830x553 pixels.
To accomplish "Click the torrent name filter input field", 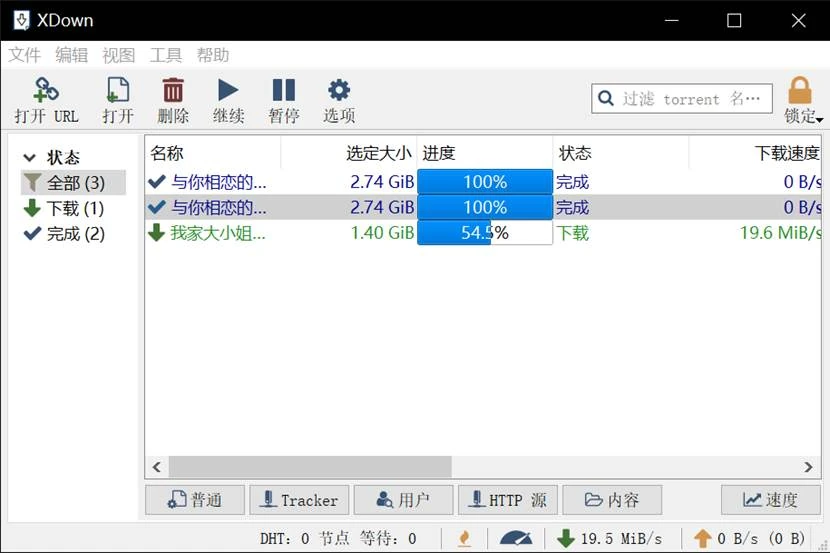I will click(682, 98).
